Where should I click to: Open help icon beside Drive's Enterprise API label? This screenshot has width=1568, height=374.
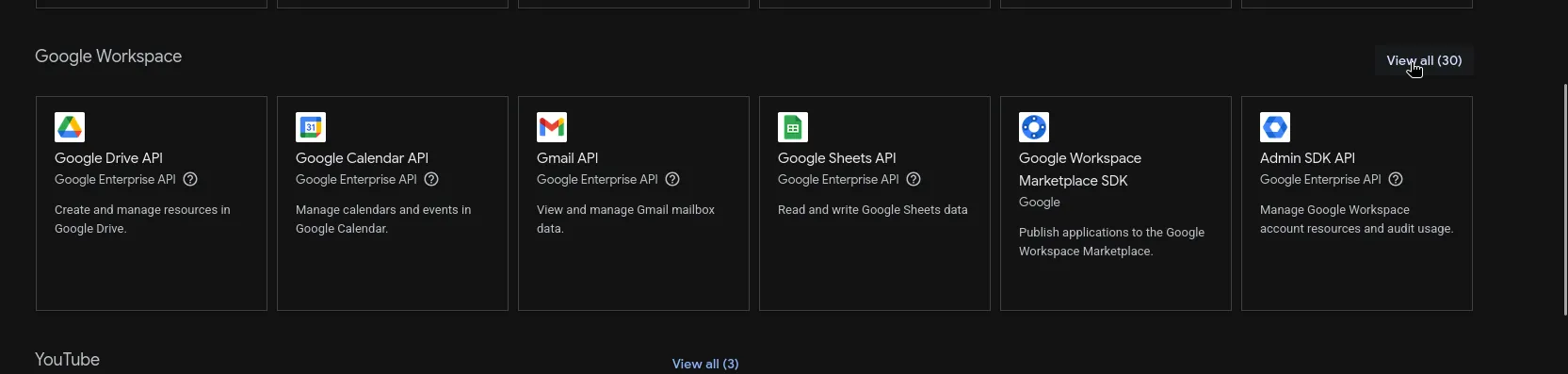190,179
